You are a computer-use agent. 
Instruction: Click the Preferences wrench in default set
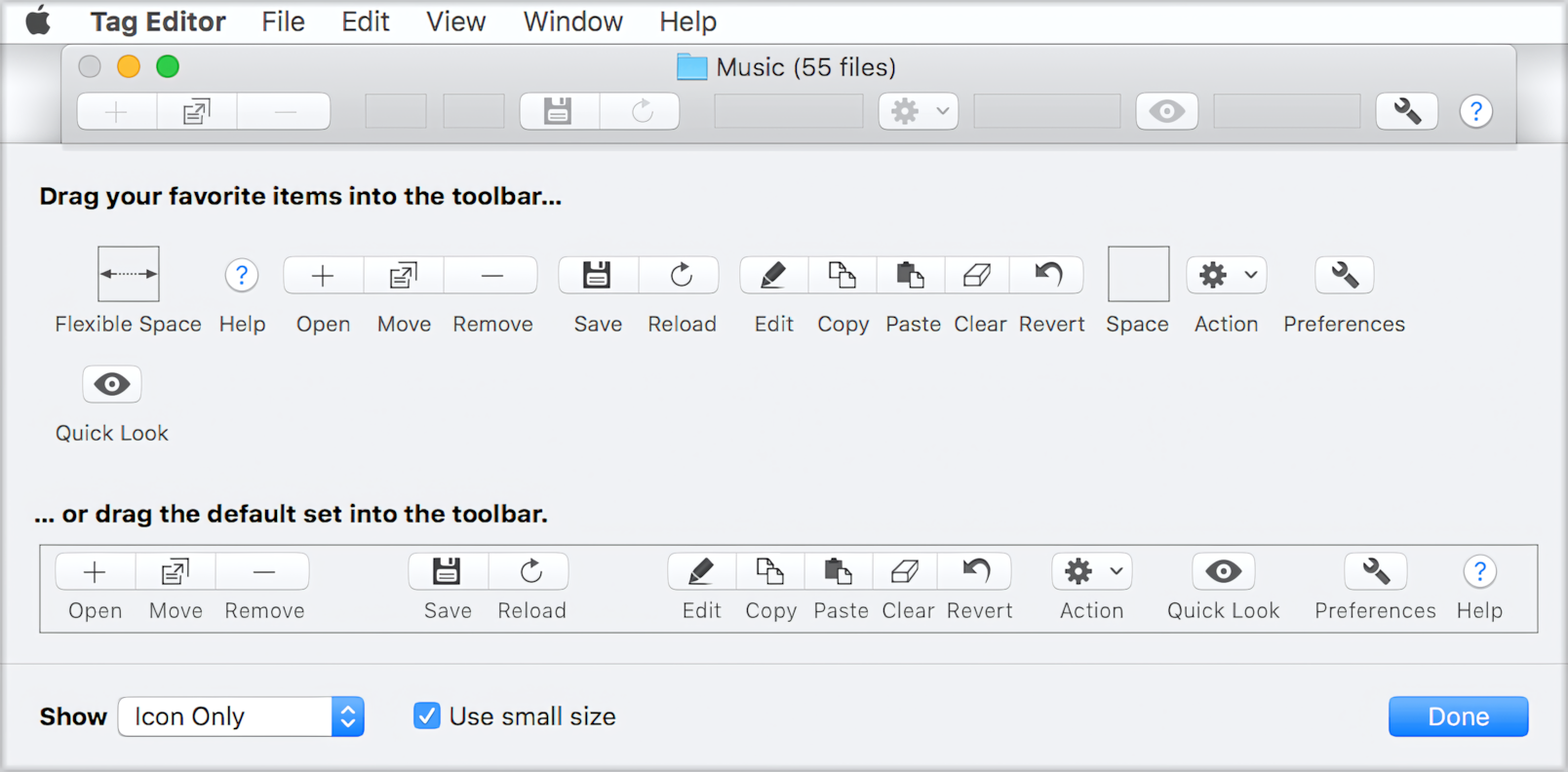pyautogui.click(x=1376, y=572)
